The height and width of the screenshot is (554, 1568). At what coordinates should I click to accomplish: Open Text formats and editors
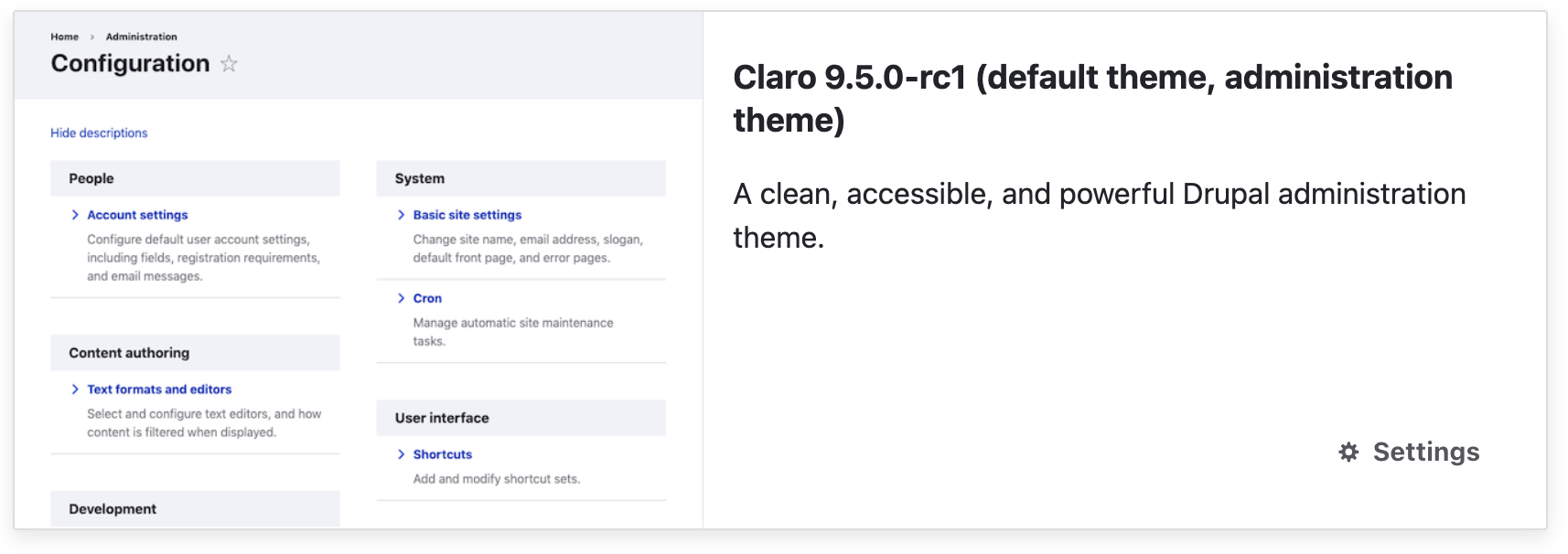159,389
